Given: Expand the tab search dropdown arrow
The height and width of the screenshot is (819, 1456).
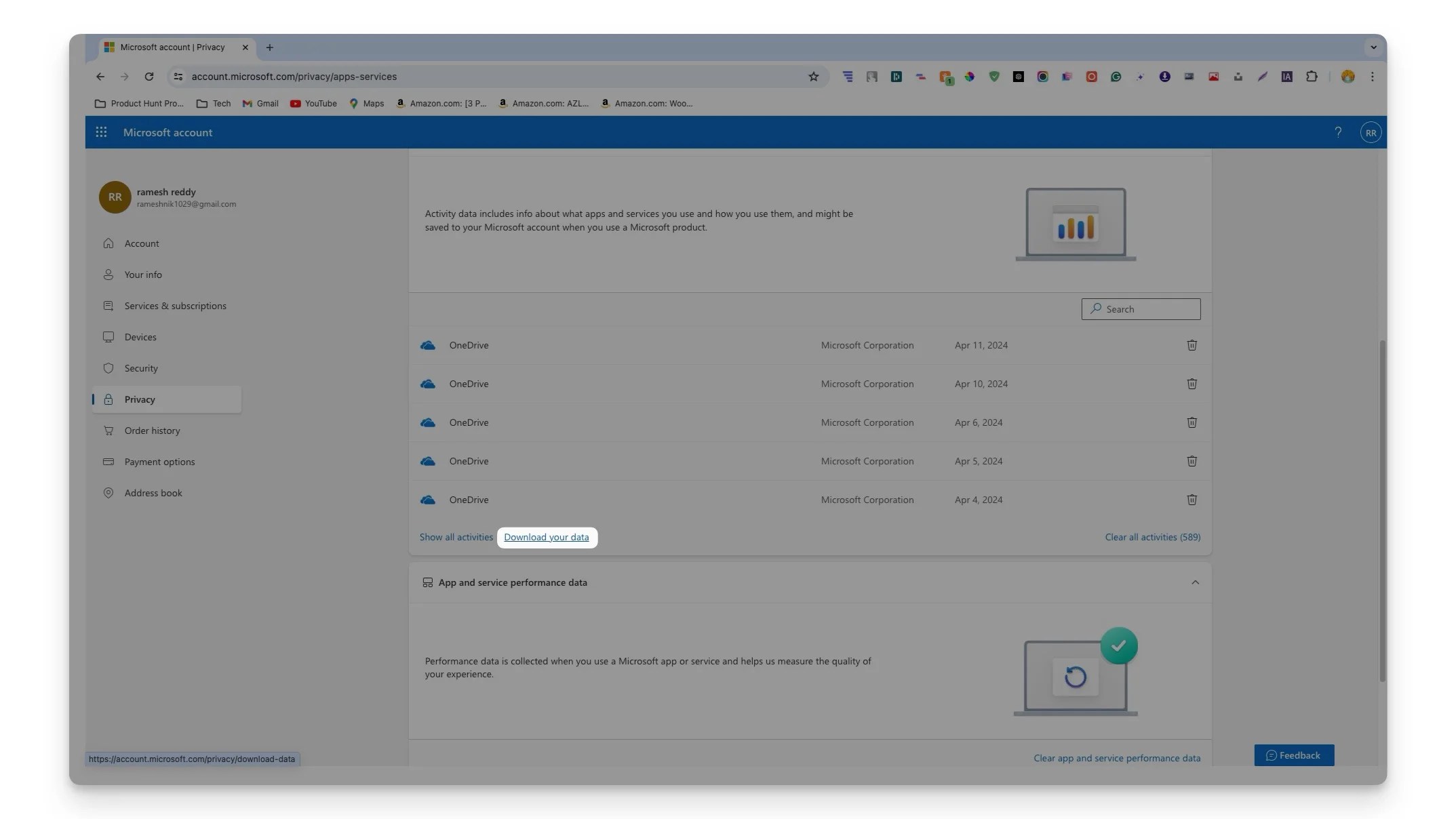Looking at the screenshot, I should click(x=1373, y=47).
